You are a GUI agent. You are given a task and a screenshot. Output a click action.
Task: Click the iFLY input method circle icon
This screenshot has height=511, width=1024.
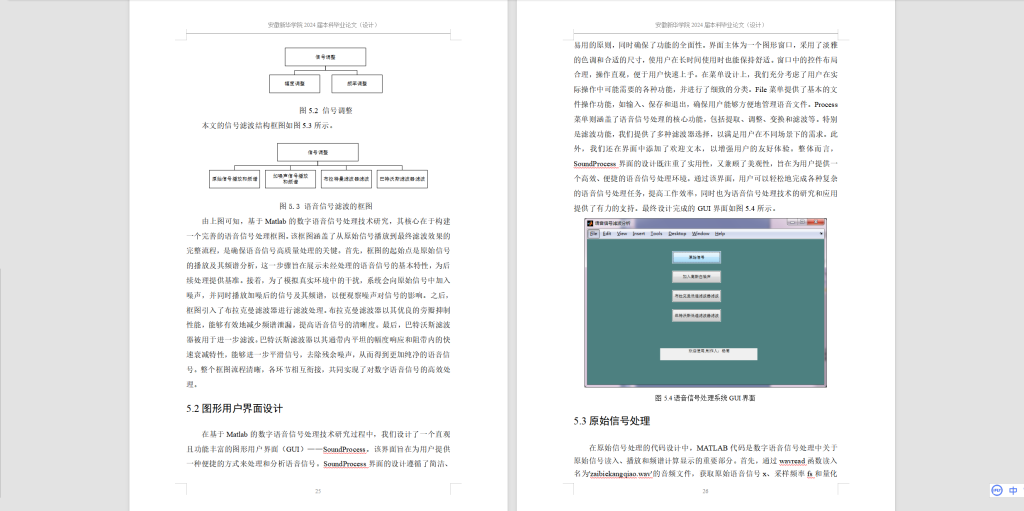pos(997,490)
